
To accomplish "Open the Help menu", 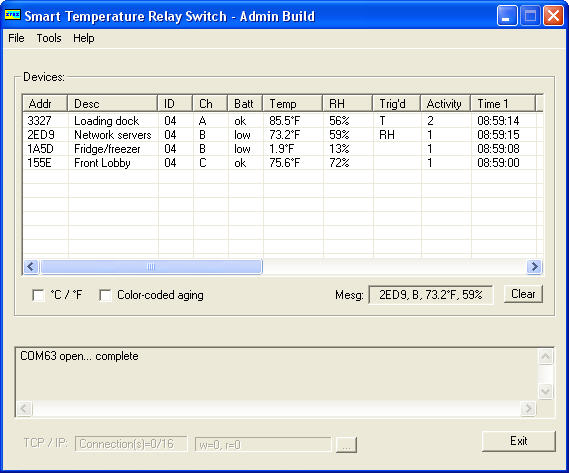I will (84, 38).
